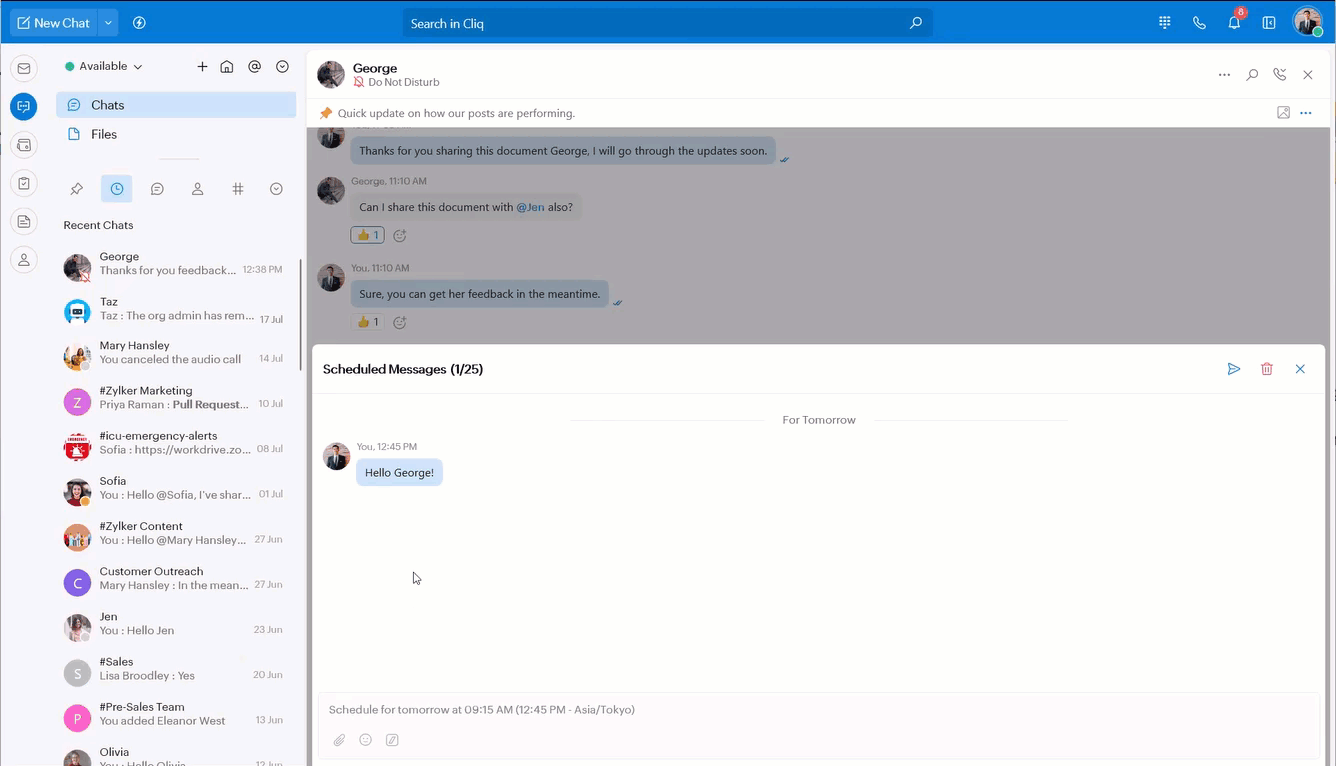Open the Taz bot chat
Image resolution: width=1336 pixels, height=766 pixels.
pos(176,309)
